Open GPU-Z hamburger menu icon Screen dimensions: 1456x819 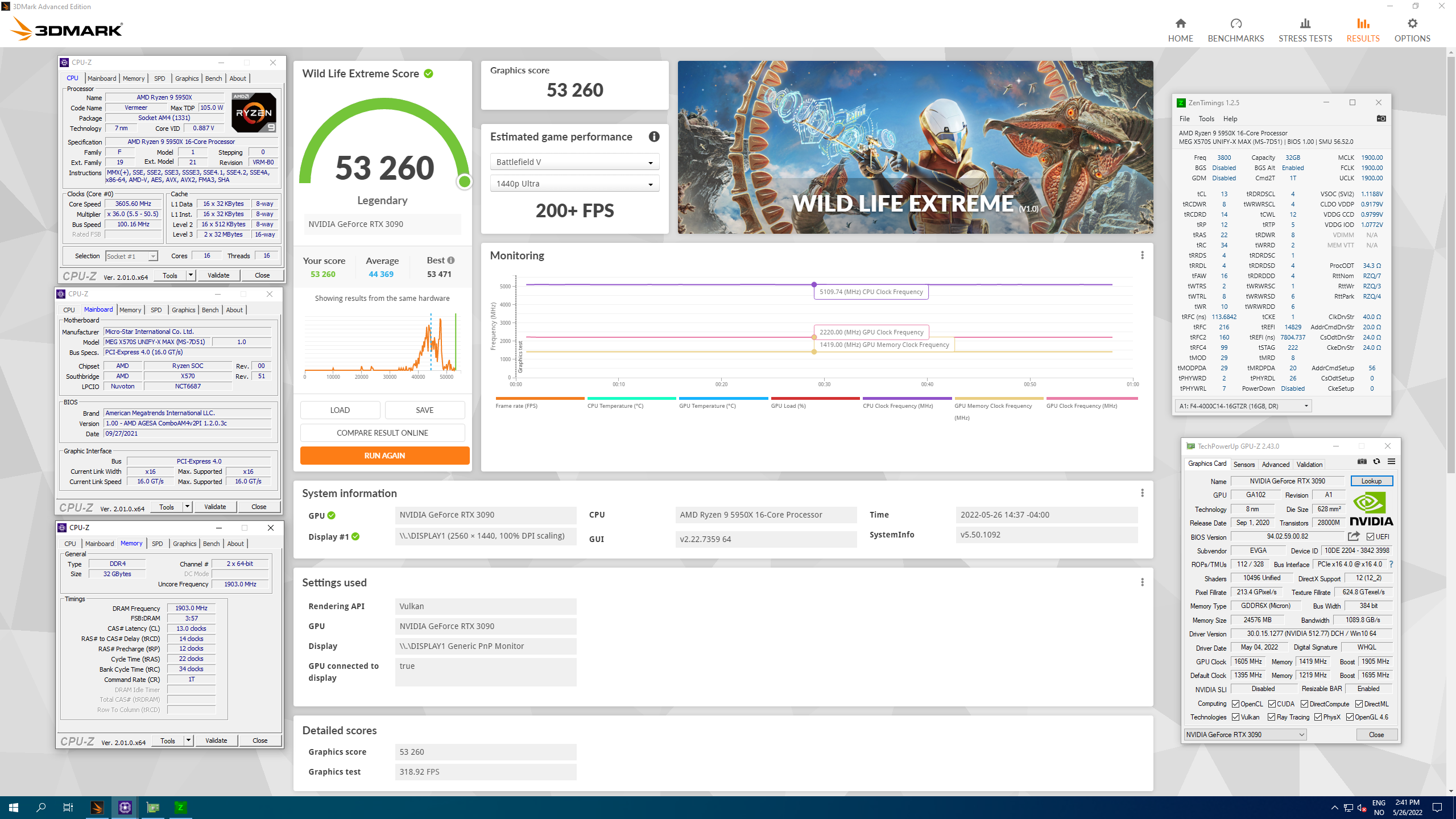(1391, 462)
